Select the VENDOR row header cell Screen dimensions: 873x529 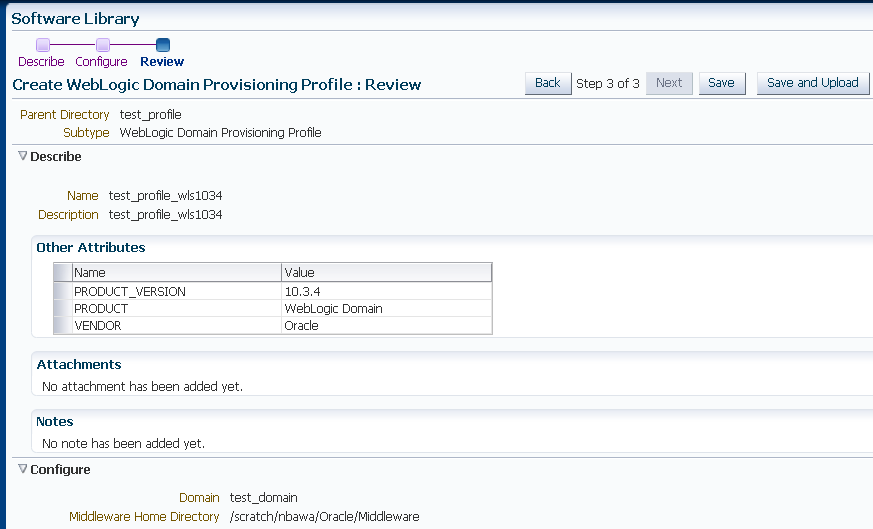click(63, 325)
